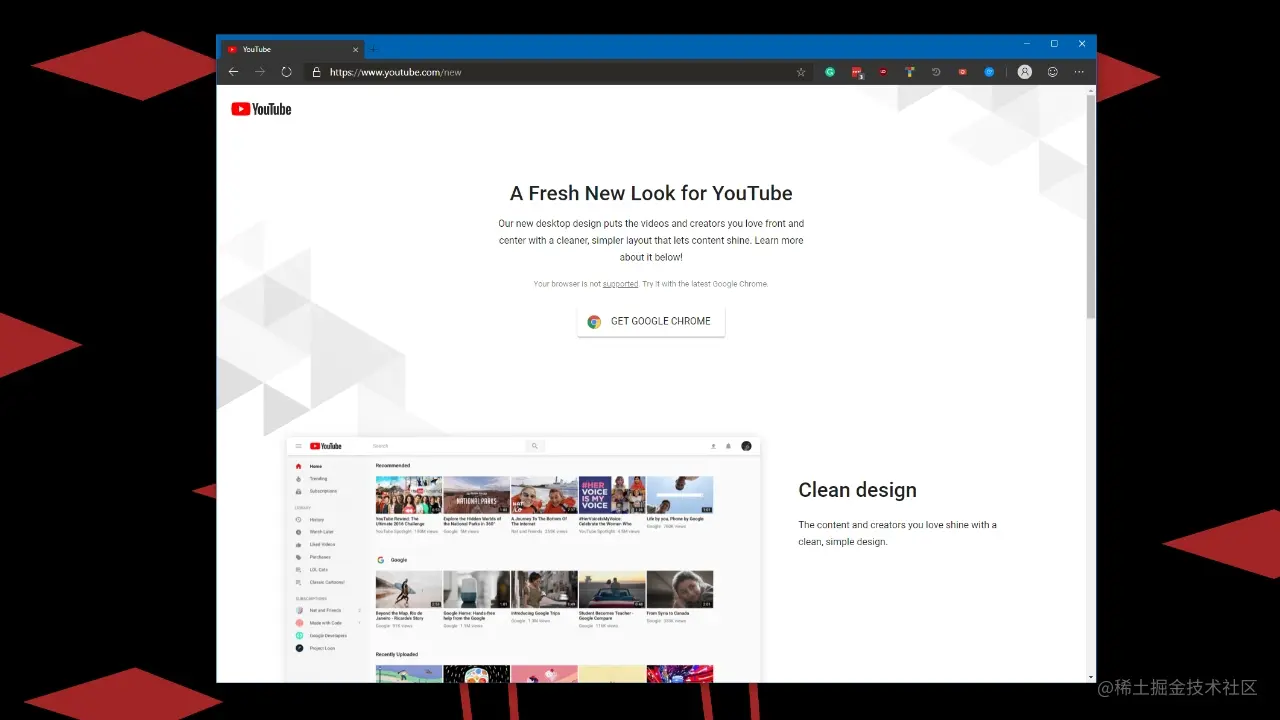
Task: Click the blue round extension icon
Action: click(x=989, y=72)
